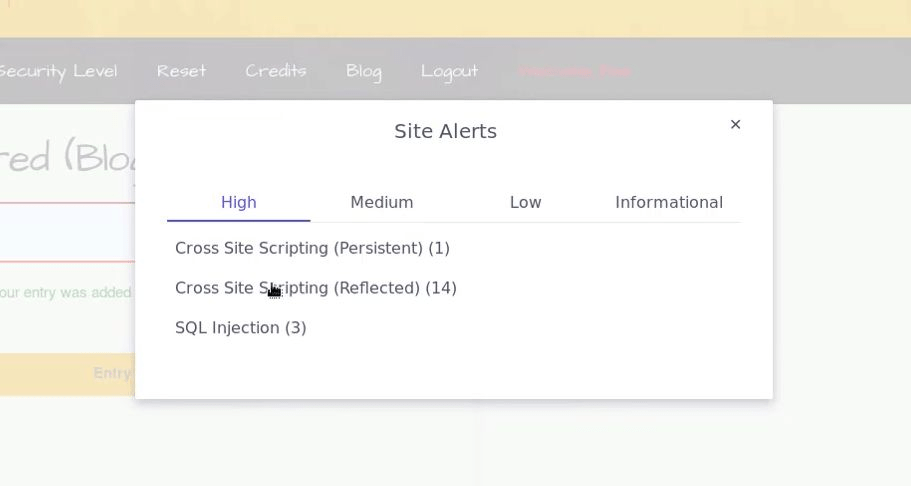Viewport: 911px width, 486px height.
Task: Click the Logout link
Action: click(x=449, y=71)
